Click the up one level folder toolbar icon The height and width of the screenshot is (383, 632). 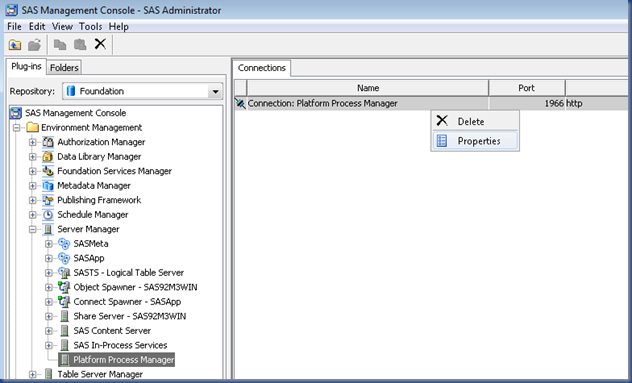coord(15,44)
